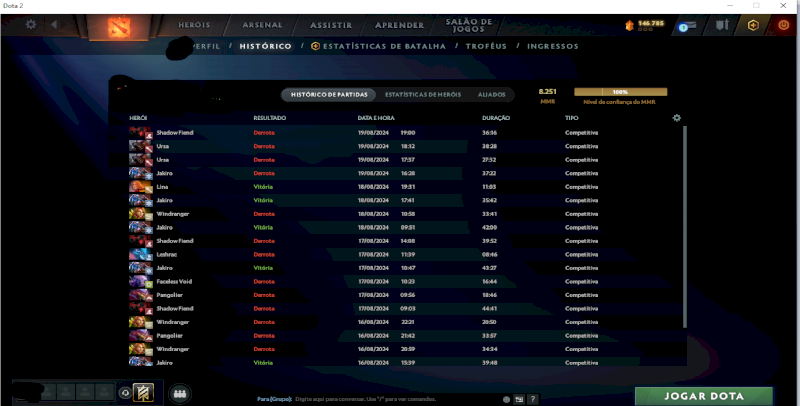The height and width of the screenshot is (406, 800).
Task: Click the Nível de confiança do MMR label
Action: [619, 102]
